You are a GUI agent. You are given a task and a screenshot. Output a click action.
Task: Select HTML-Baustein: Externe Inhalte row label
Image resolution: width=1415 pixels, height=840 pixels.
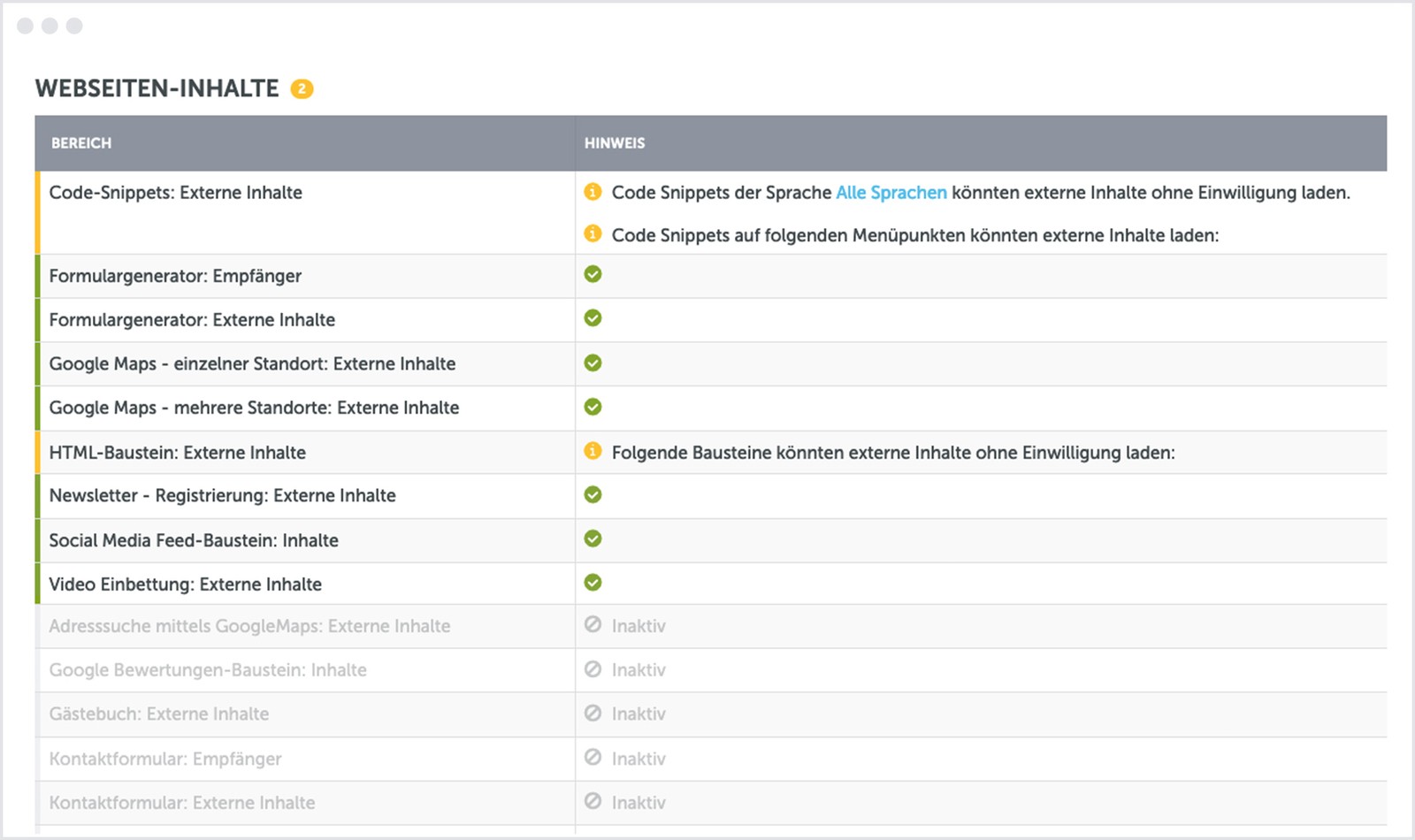tap(177, 453)
